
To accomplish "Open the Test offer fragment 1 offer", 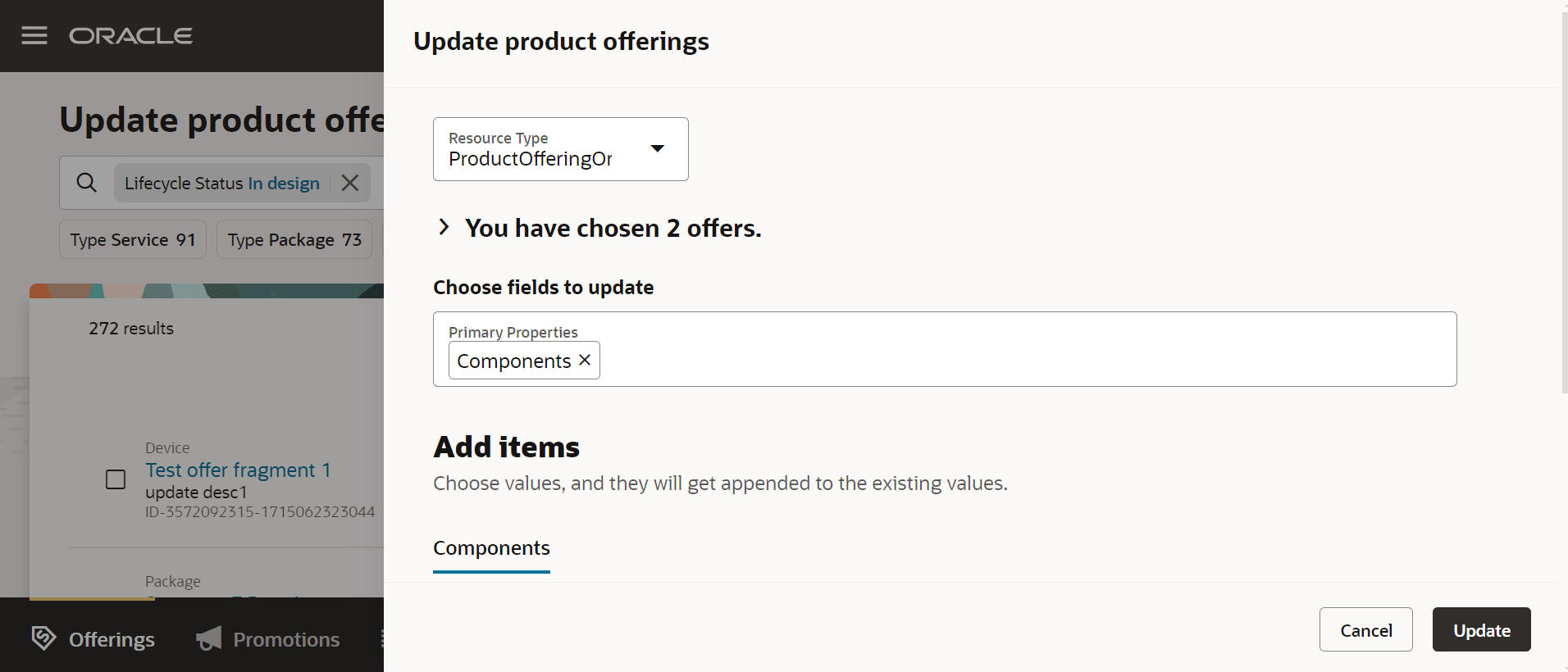I will (x=238, y=470).
